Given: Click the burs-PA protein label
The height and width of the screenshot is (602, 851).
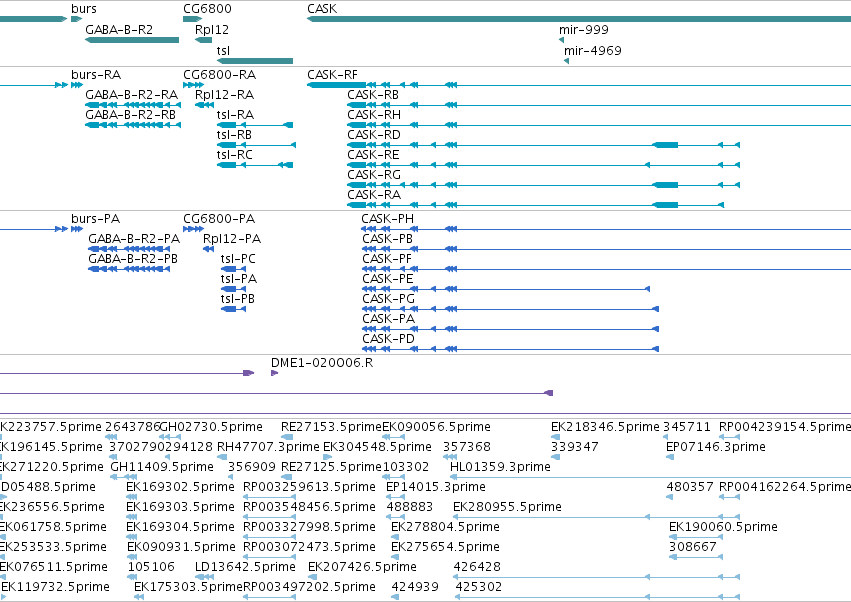Looking at the screenshot, I should 96,219.
